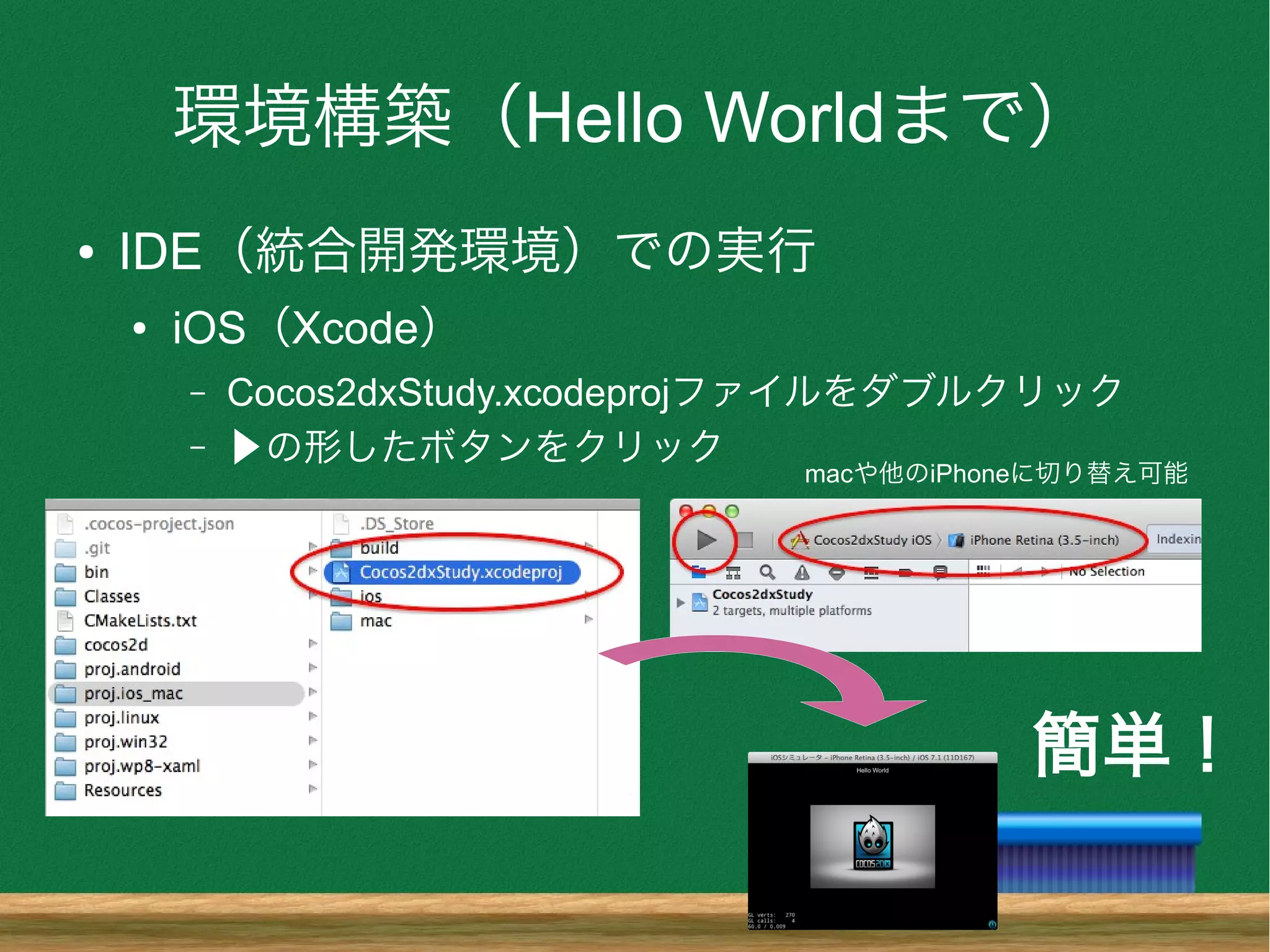Select the build folder

coord(379,548)
